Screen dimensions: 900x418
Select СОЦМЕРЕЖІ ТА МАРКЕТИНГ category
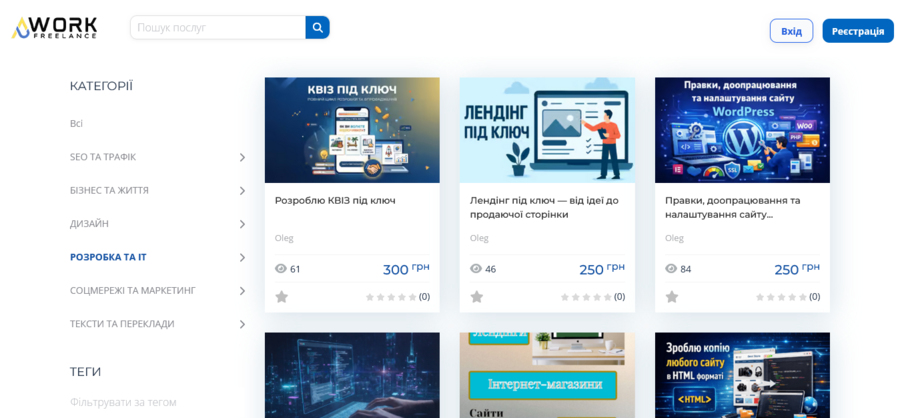click(132, 290)
